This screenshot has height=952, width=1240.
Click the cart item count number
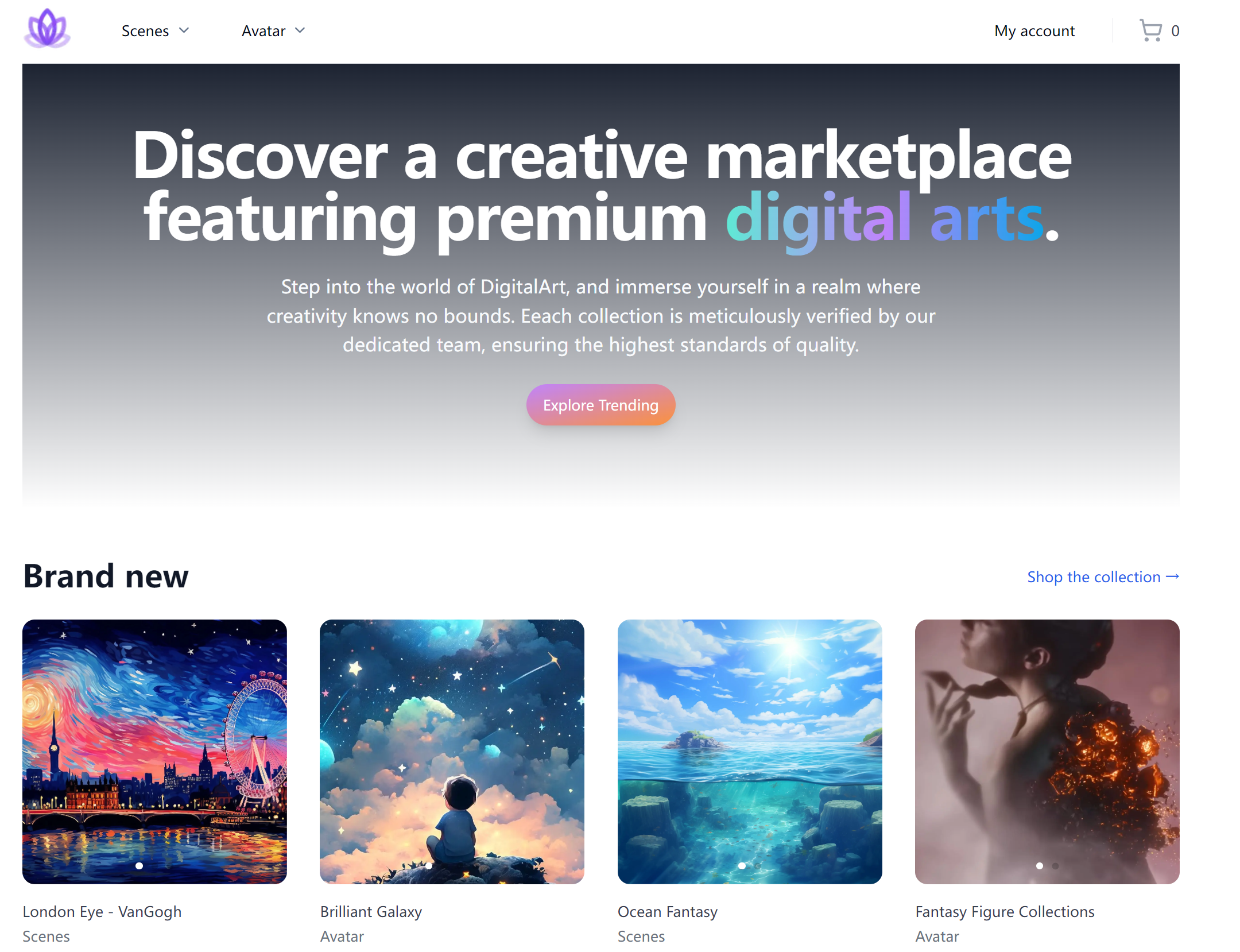1175,31
